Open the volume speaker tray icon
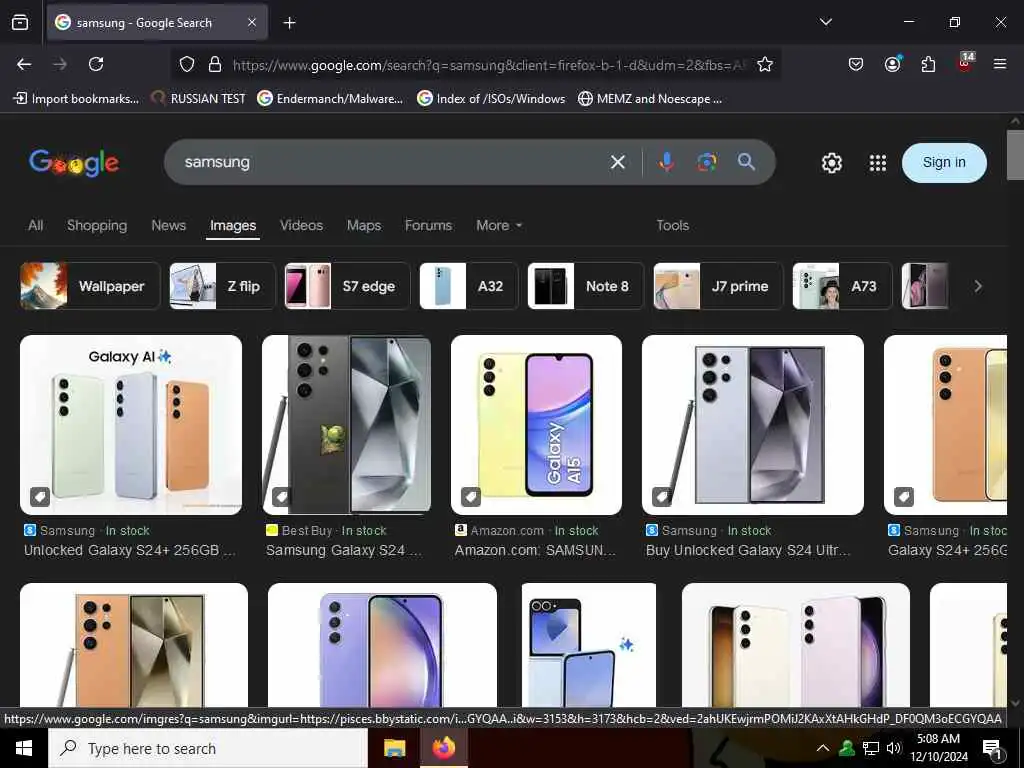The image size is (1024, 768). point(893,748)
